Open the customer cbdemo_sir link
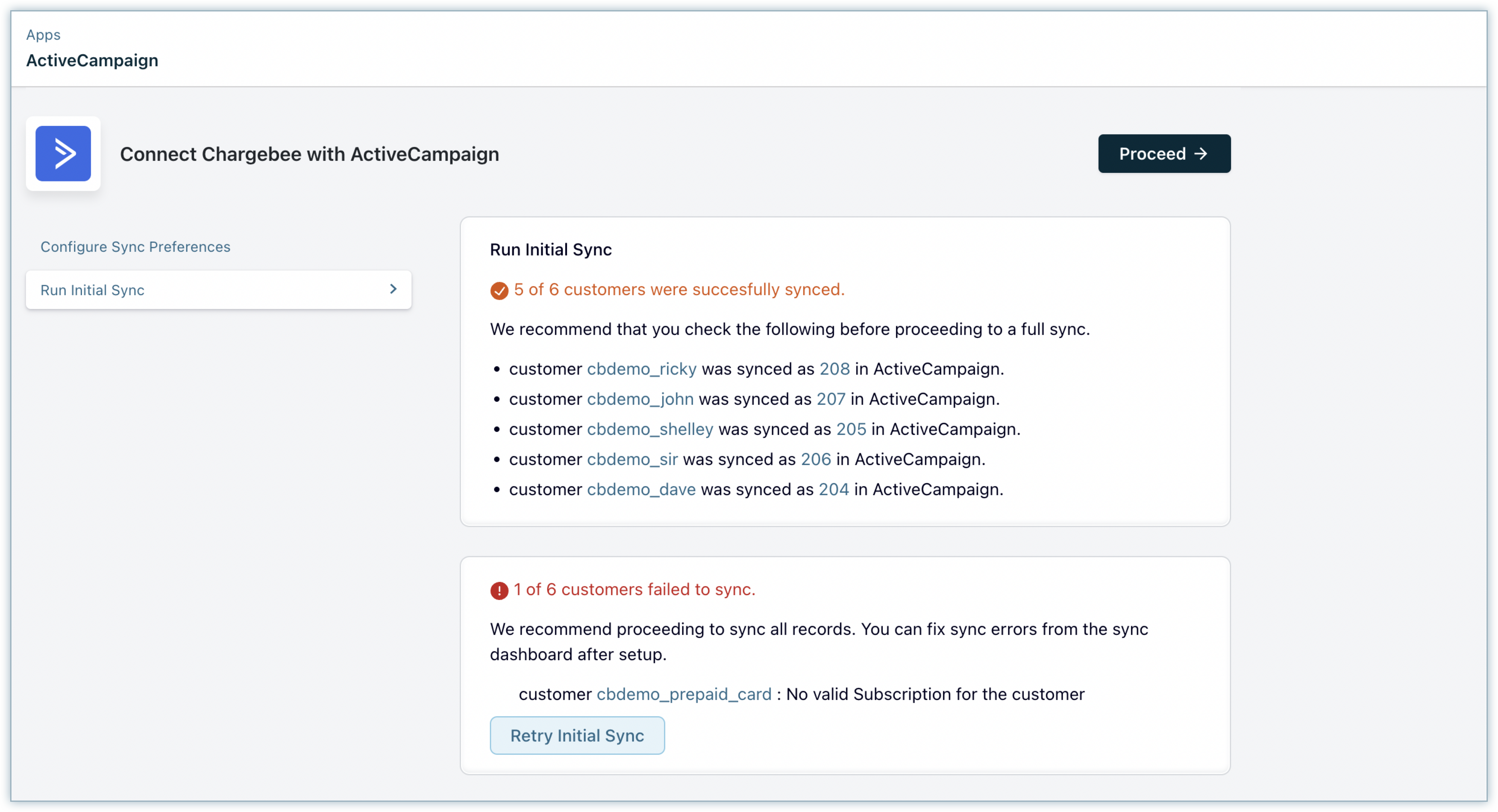 [x=632, y=459]
